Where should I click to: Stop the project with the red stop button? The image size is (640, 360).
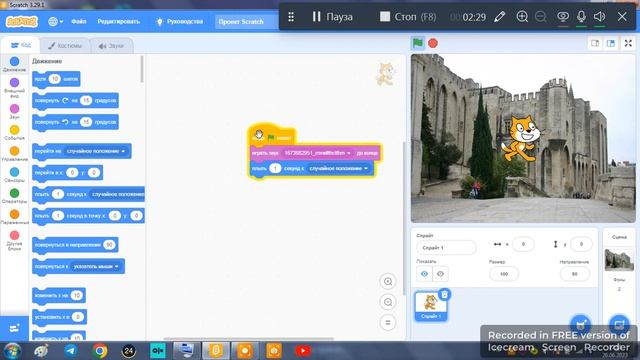tap(433, 43)
